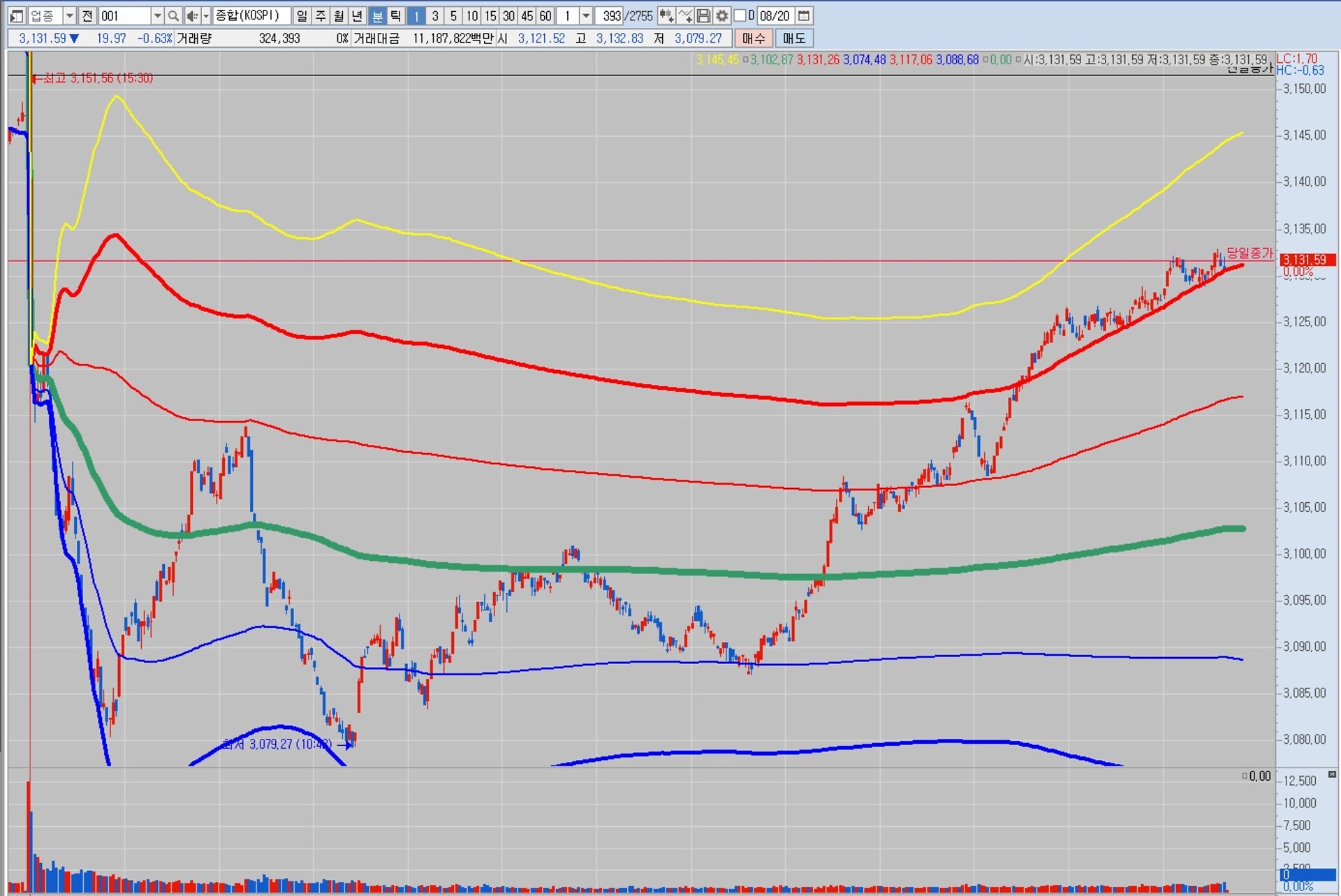
Task: Open the 001 code dropdown arrow
Action: [x=157, y=15]
